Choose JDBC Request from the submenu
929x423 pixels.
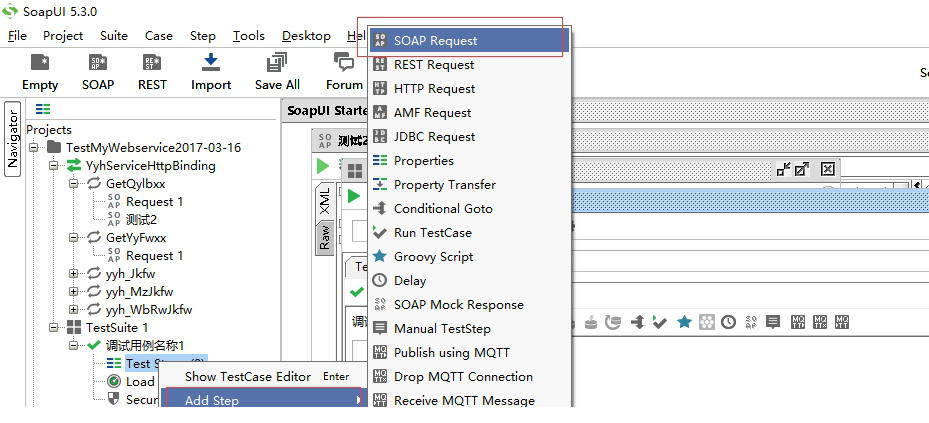(469, 137)
